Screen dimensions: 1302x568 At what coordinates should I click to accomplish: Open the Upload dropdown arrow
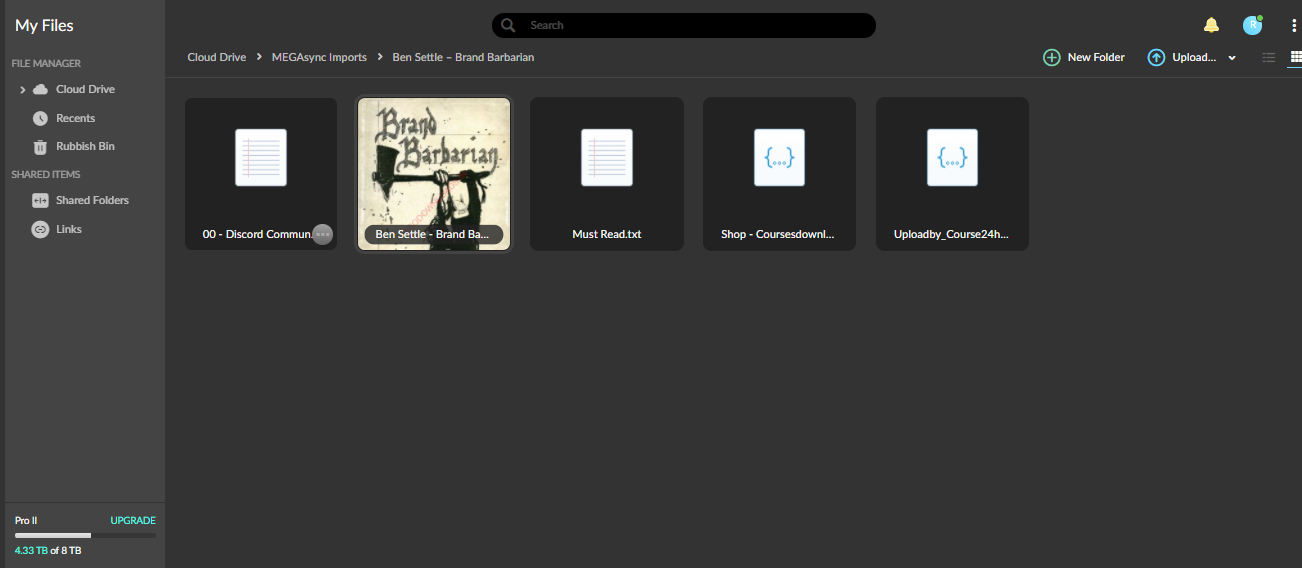pyautogui.click(x=1232, y=58)
